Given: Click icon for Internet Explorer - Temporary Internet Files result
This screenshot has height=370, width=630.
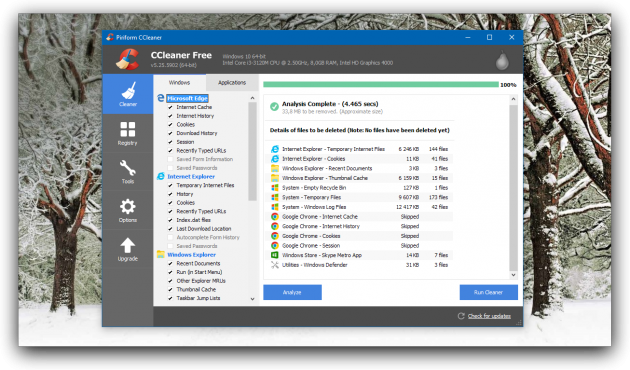Looking at the screenshot, I should tap(275, 149).
